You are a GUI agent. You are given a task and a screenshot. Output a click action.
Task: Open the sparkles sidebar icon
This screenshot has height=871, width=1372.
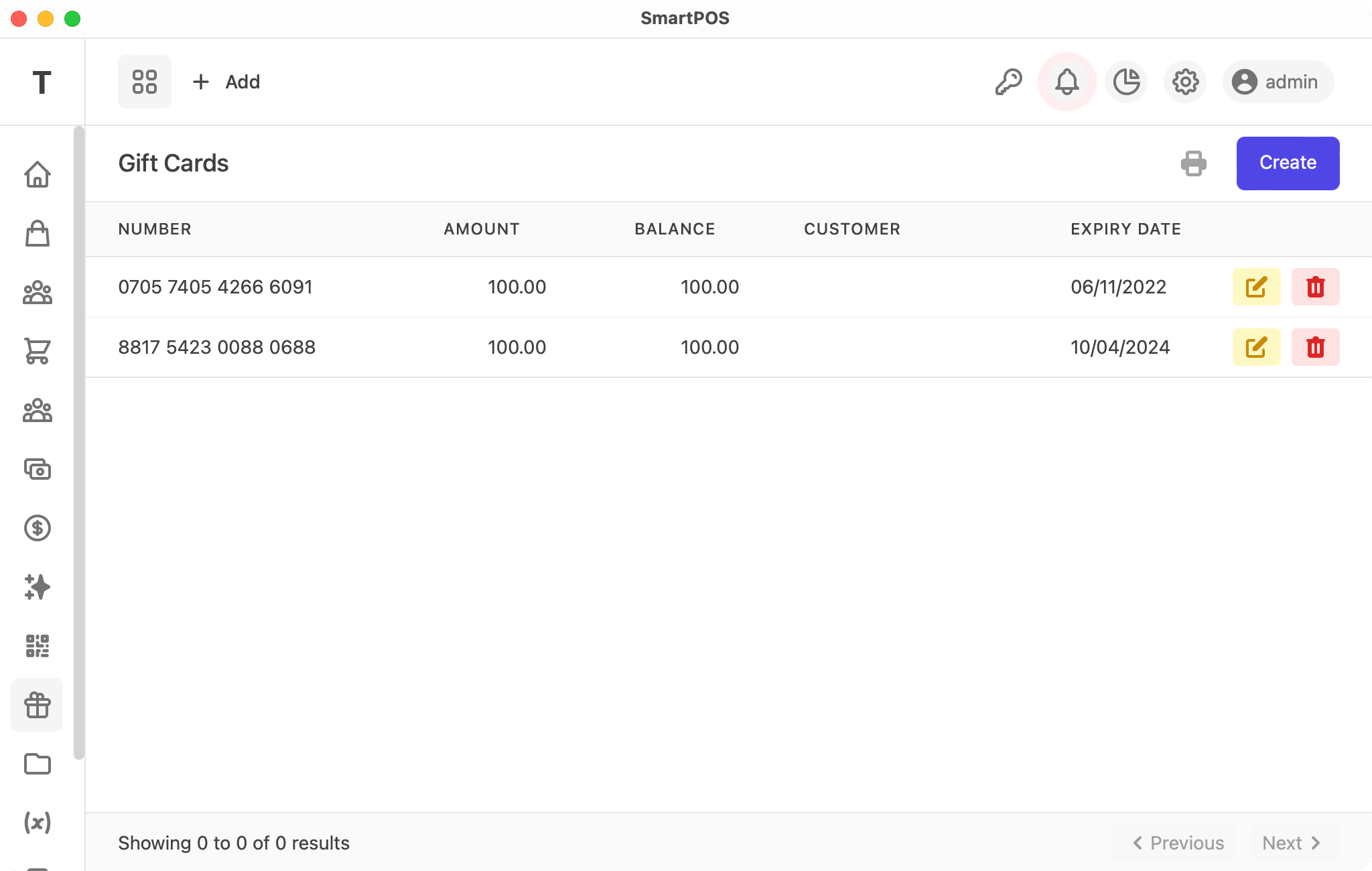38,587
